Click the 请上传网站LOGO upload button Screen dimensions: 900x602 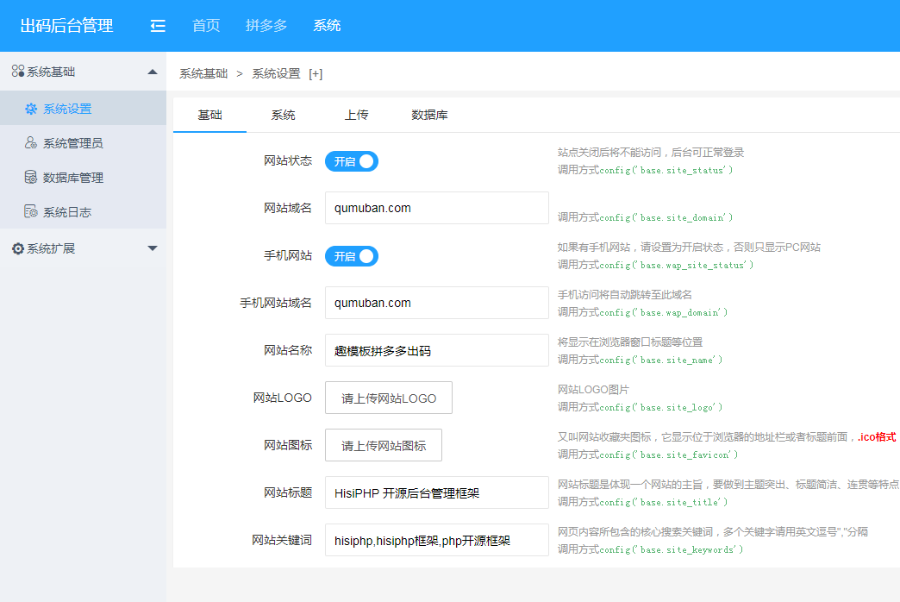[x=388, y=397]
